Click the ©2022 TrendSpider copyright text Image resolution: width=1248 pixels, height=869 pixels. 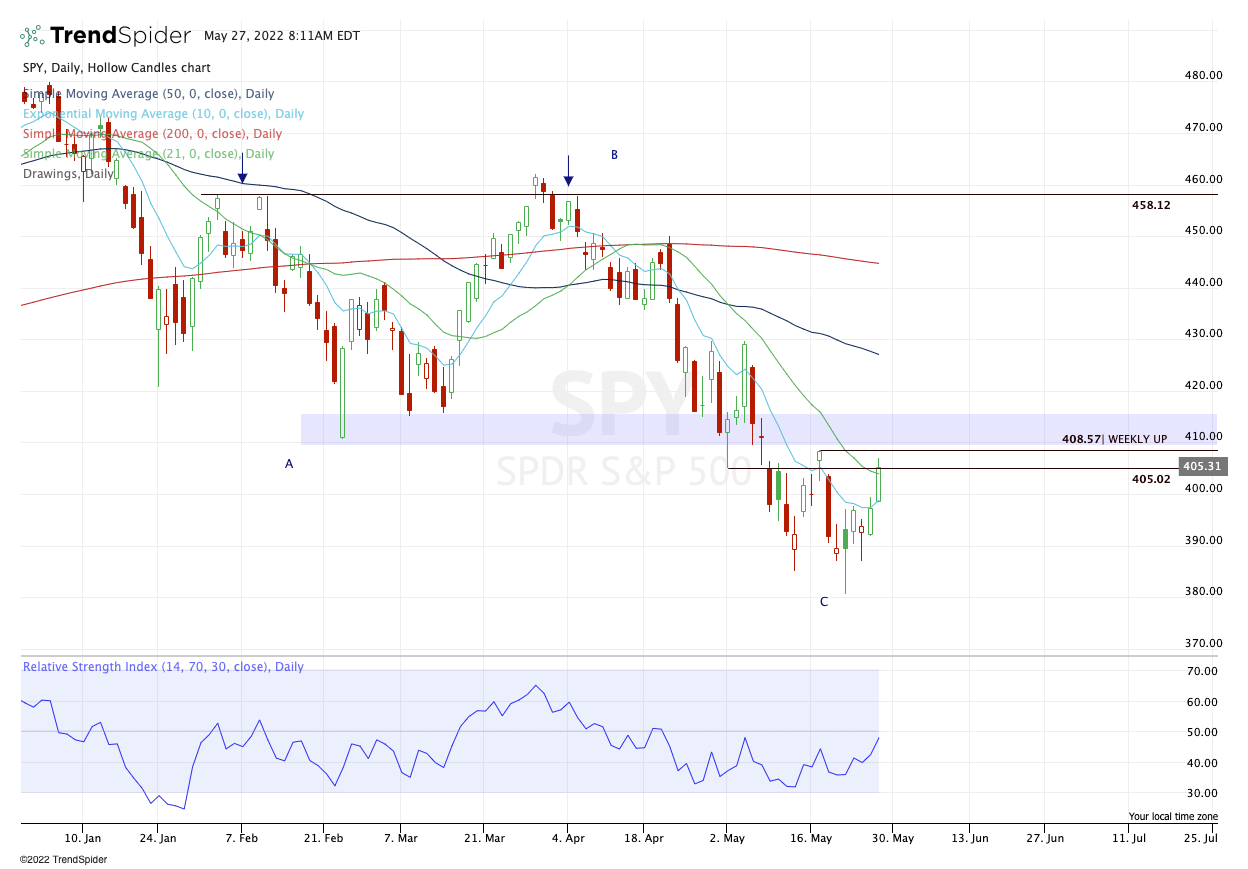pyautogui.click(x=64, y=859)
